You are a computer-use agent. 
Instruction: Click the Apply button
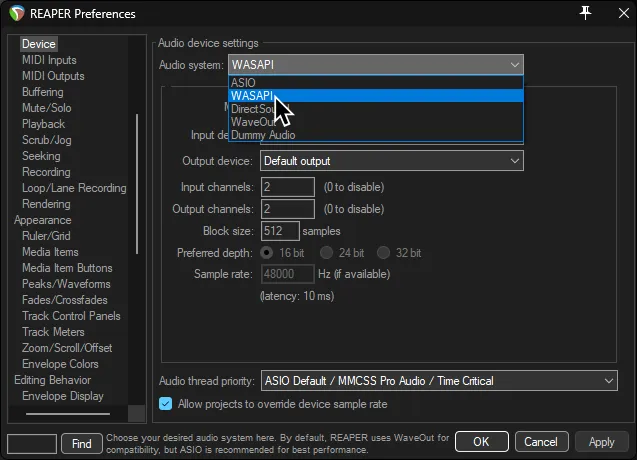(x=602, y=442)
